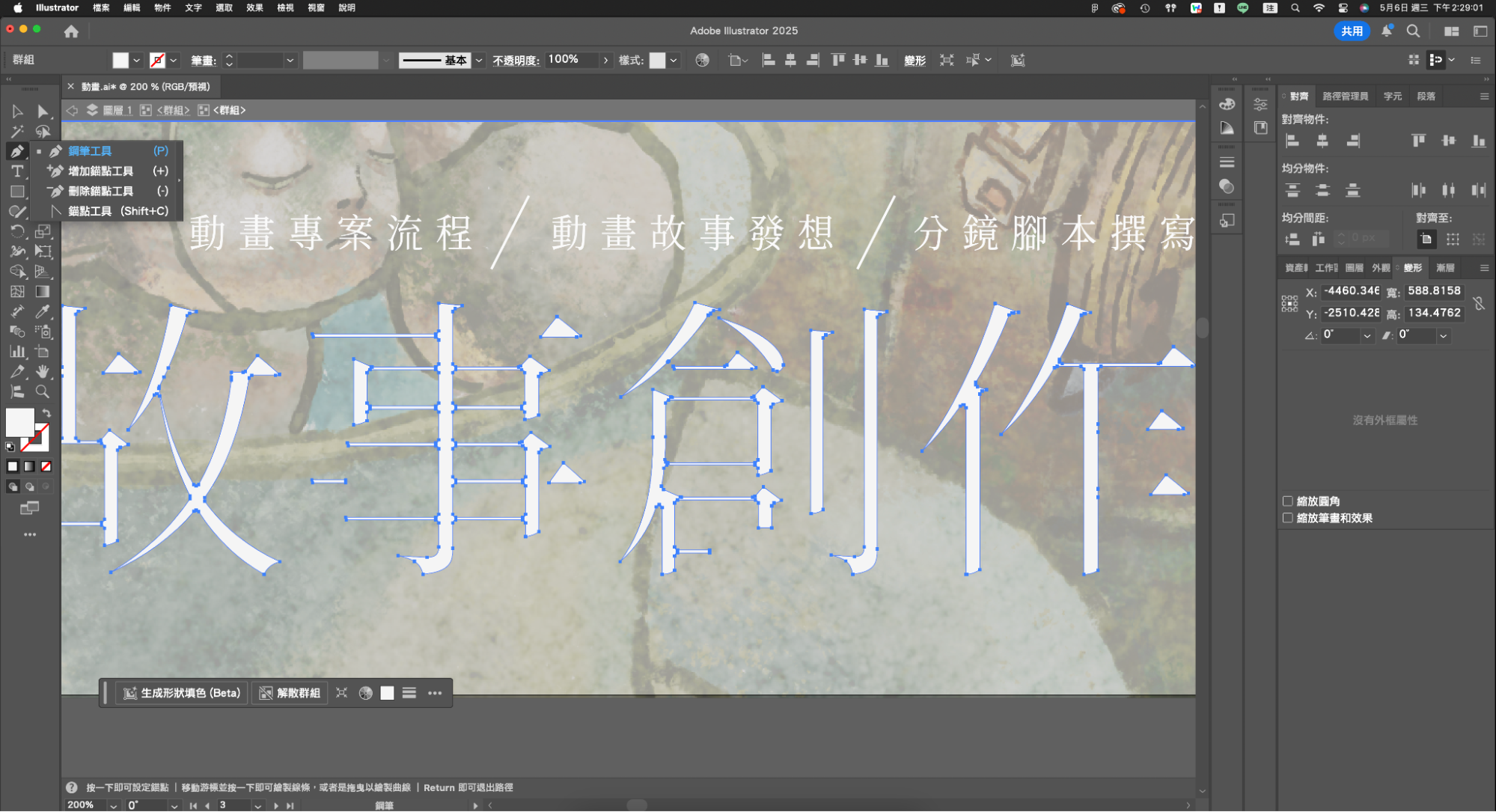Screen dimensions: 1496x812
Task: Select the Selection tool arrow
Action: [17, 112]
